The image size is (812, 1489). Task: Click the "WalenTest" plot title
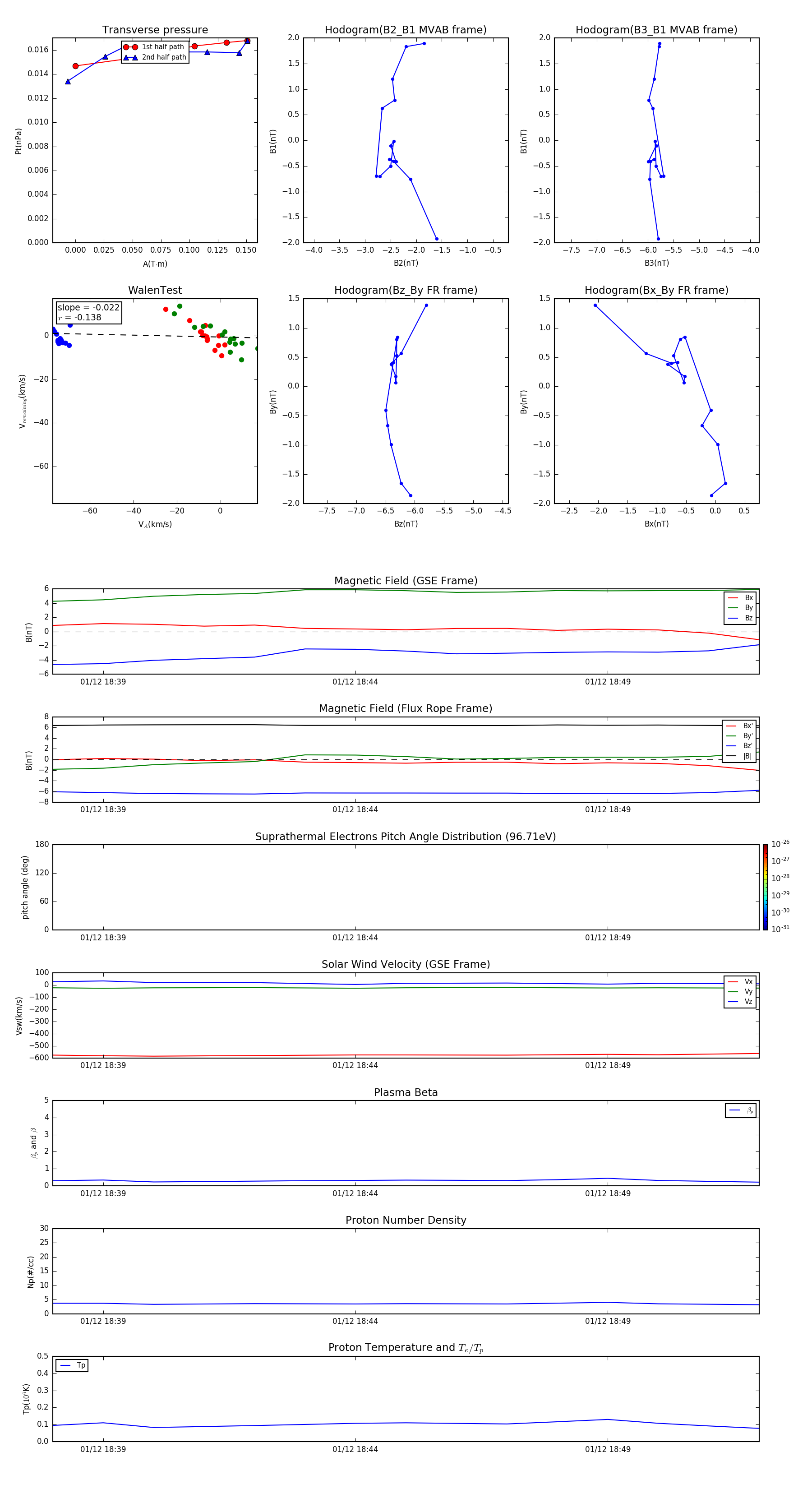tap(155, 290)
